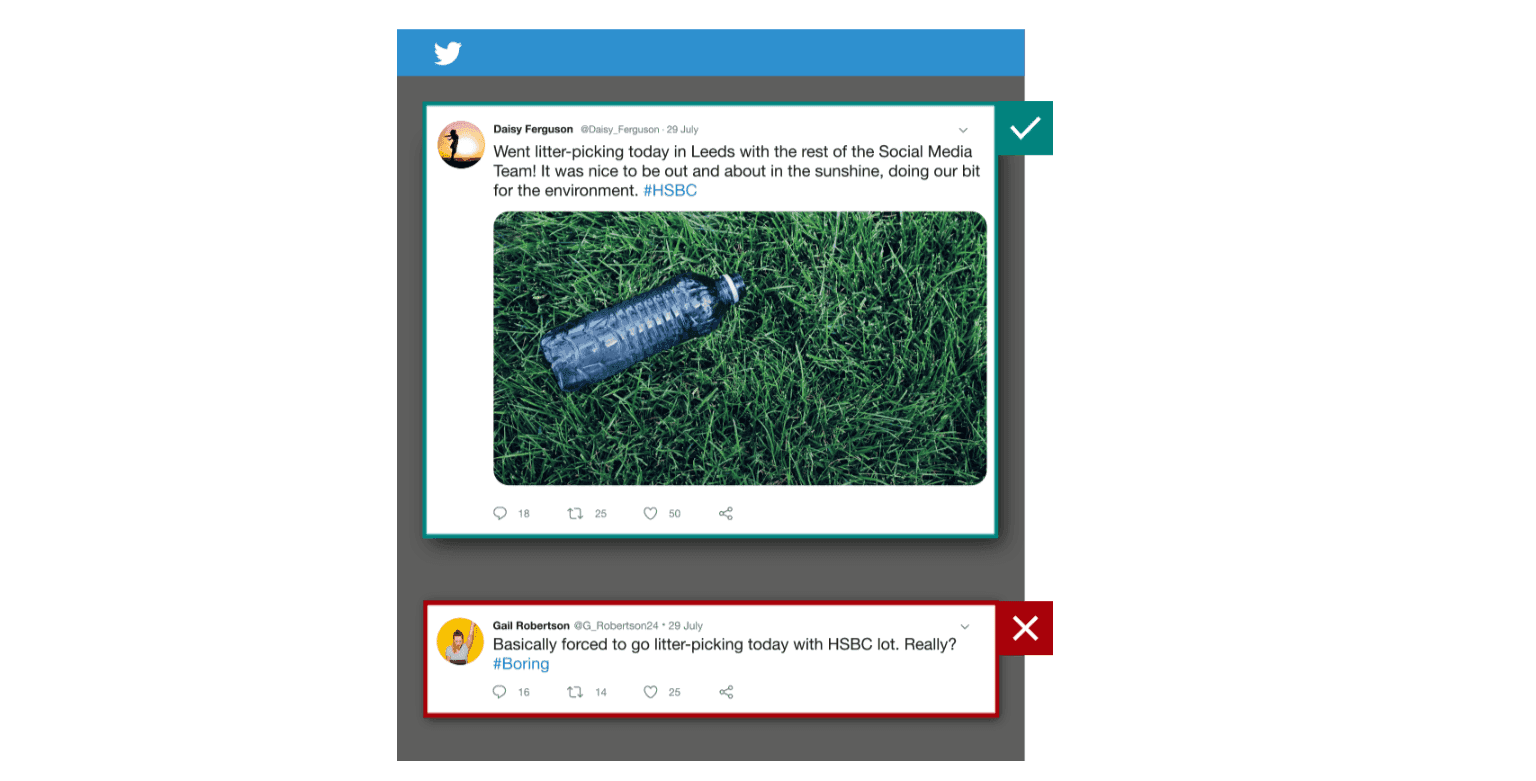The width and height of the screenshot is (1536, 781).
Task: Expand options chevron on Gail Robertson's tweet
Action: [x=964, y=627]
